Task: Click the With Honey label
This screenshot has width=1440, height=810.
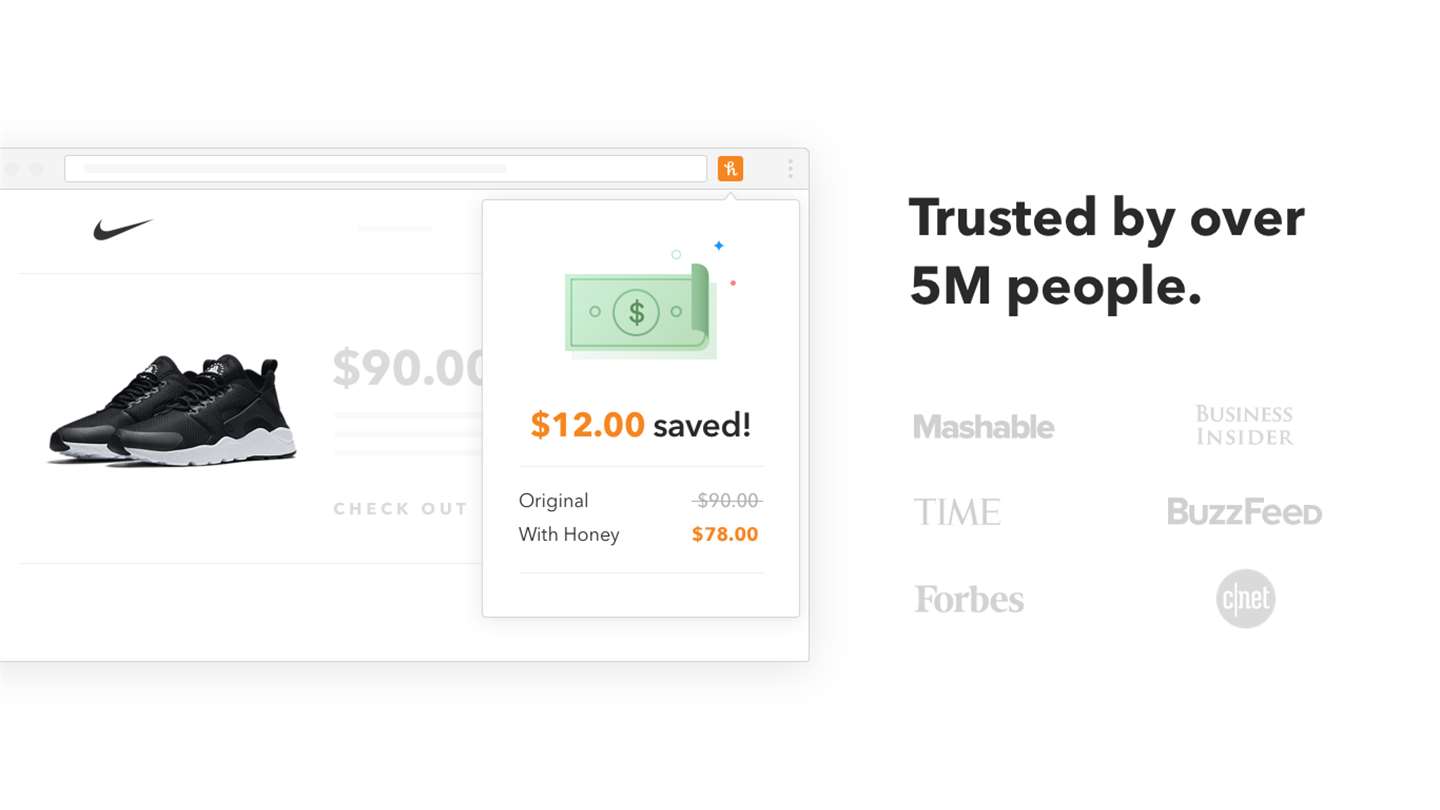Action: pos(569,534)
